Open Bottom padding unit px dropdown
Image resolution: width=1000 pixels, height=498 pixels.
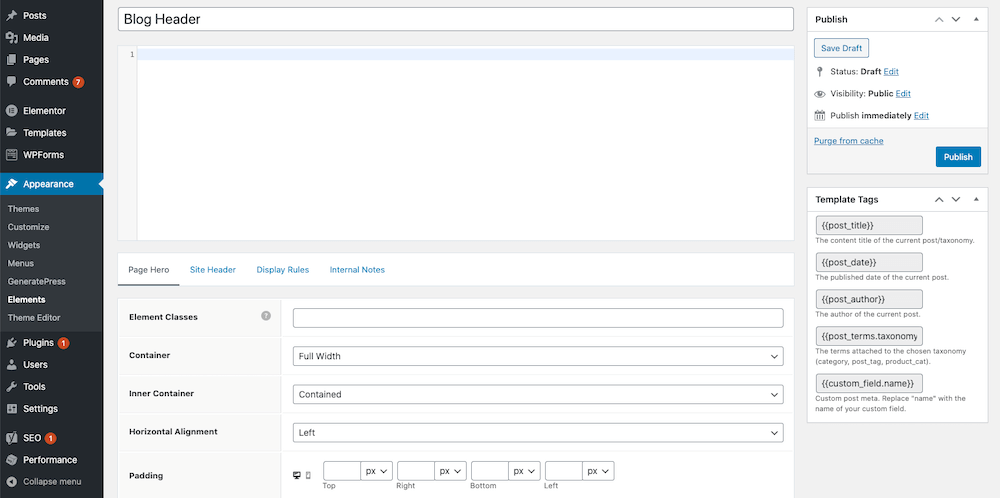(524, 471)
